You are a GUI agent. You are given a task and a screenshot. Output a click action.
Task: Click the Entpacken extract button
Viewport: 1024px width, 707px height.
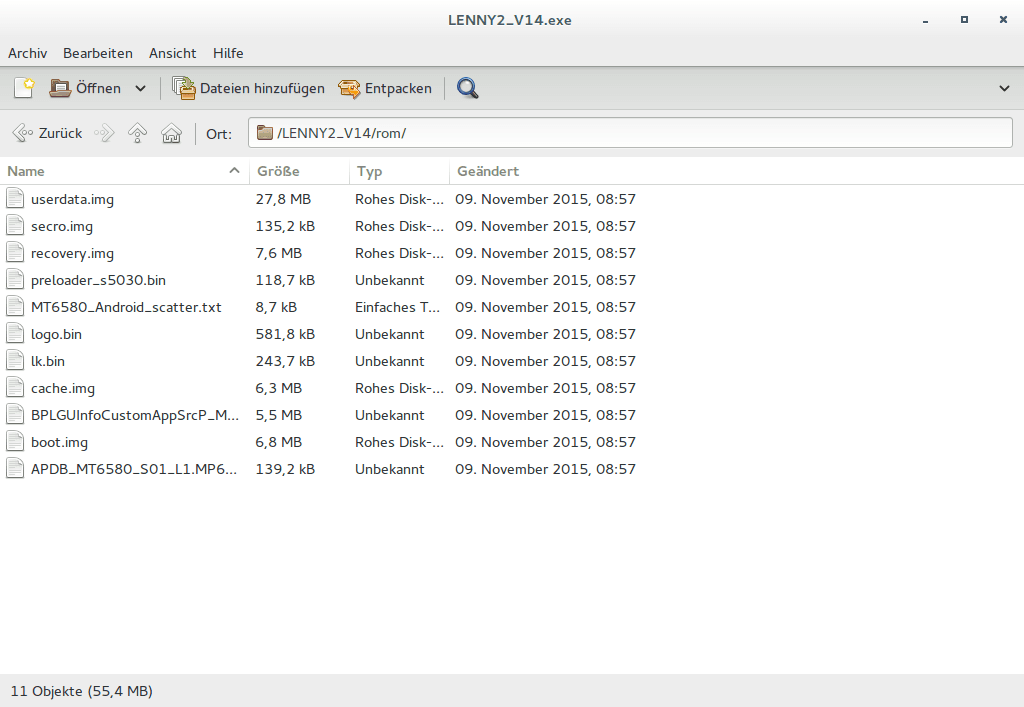385,88
